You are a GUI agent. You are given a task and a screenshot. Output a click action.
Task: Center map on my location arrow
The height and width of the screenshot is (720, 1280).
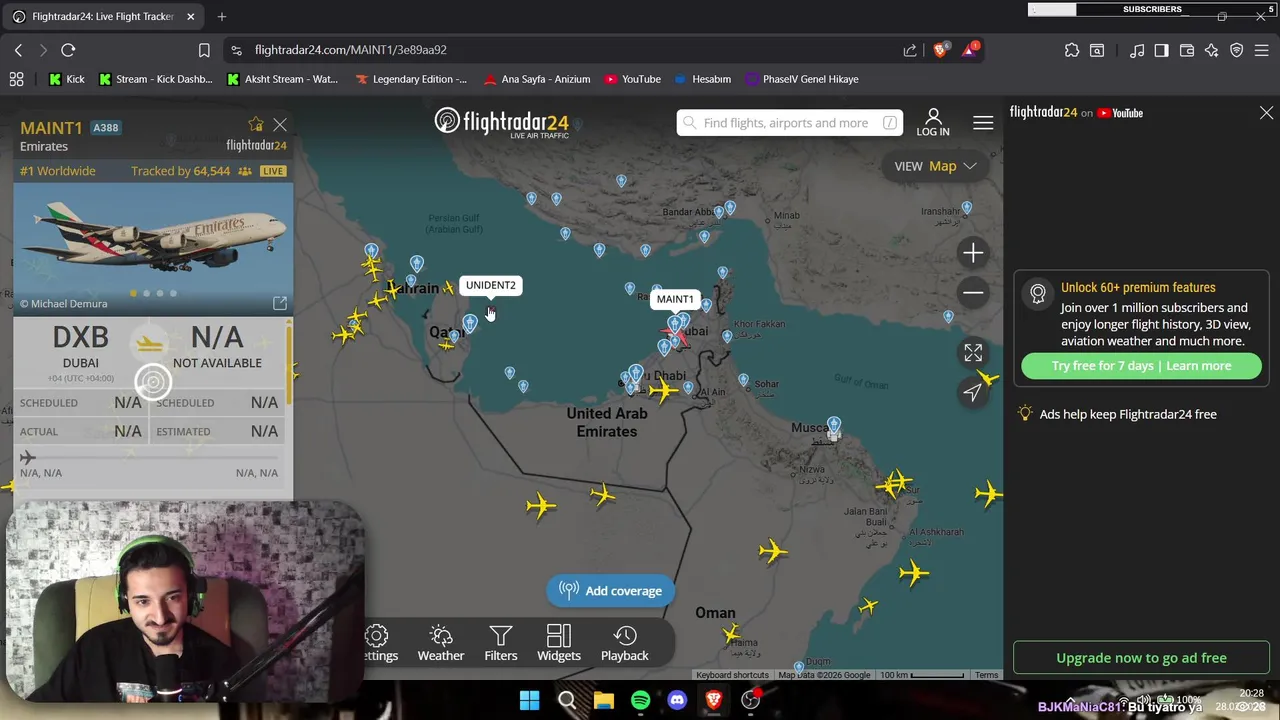click(x=973, y=392)
